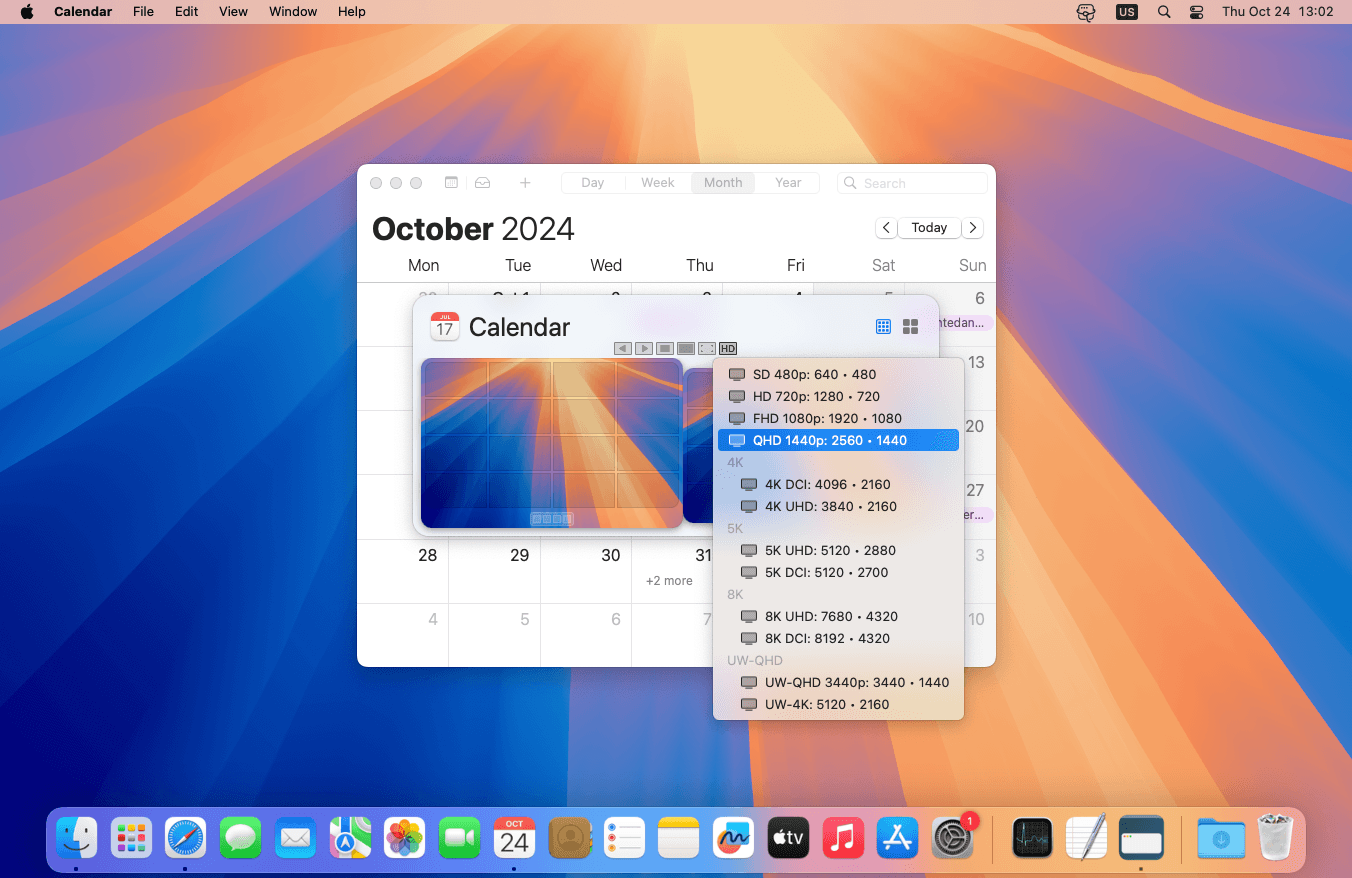
Task: Switch overlay to large tiles view
Action: click(910, 327)
